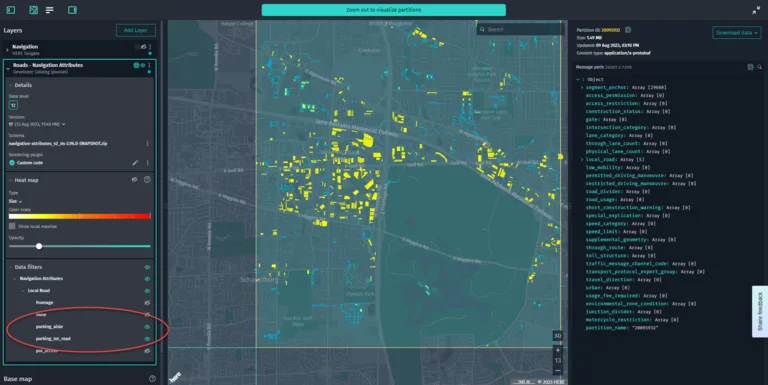Image resolution: width=768 pixels, height=385 pixels.
Task: Hide the parking_aisle data filter
Action: pyautogui.click(x=147, y=327)
